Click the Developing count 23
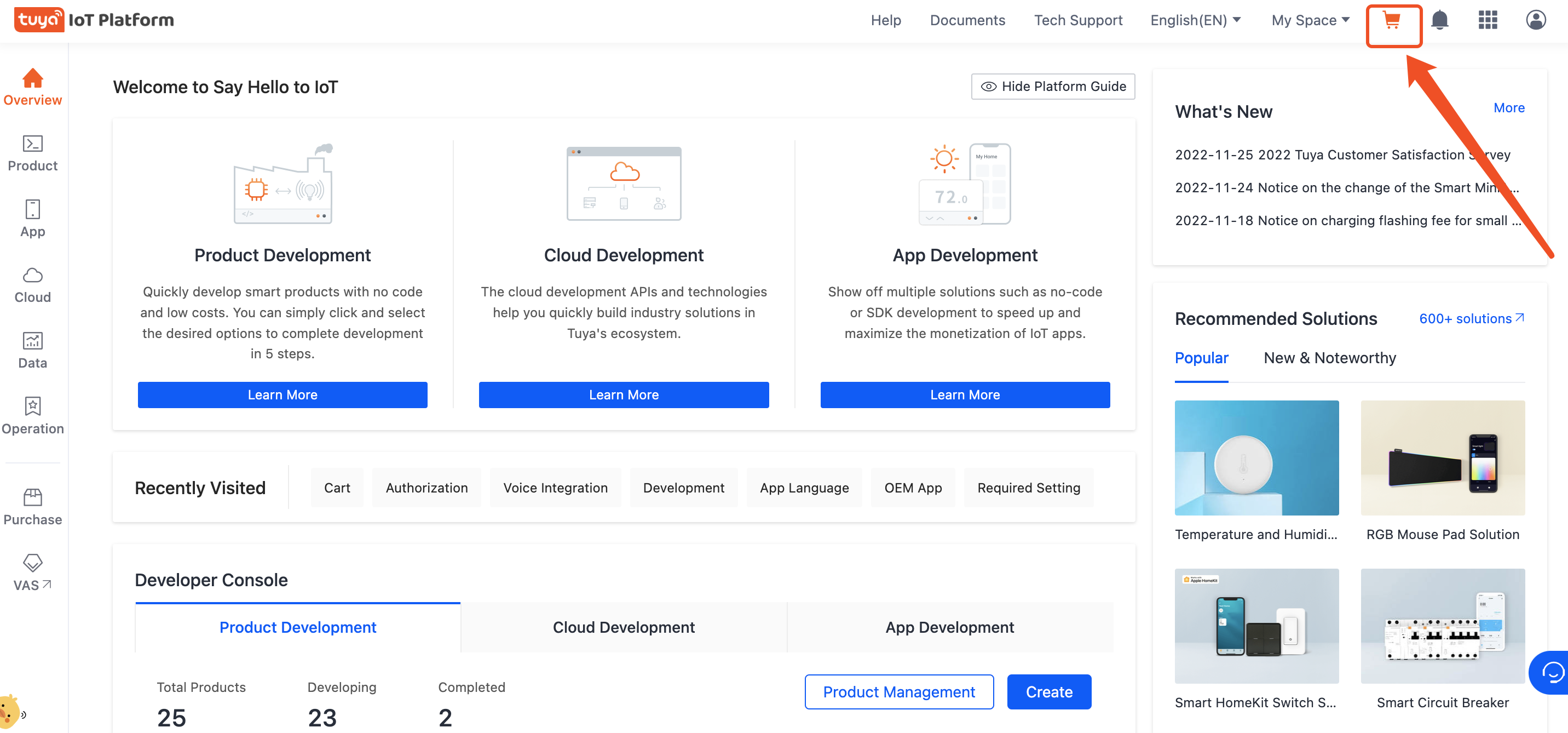 322,718
